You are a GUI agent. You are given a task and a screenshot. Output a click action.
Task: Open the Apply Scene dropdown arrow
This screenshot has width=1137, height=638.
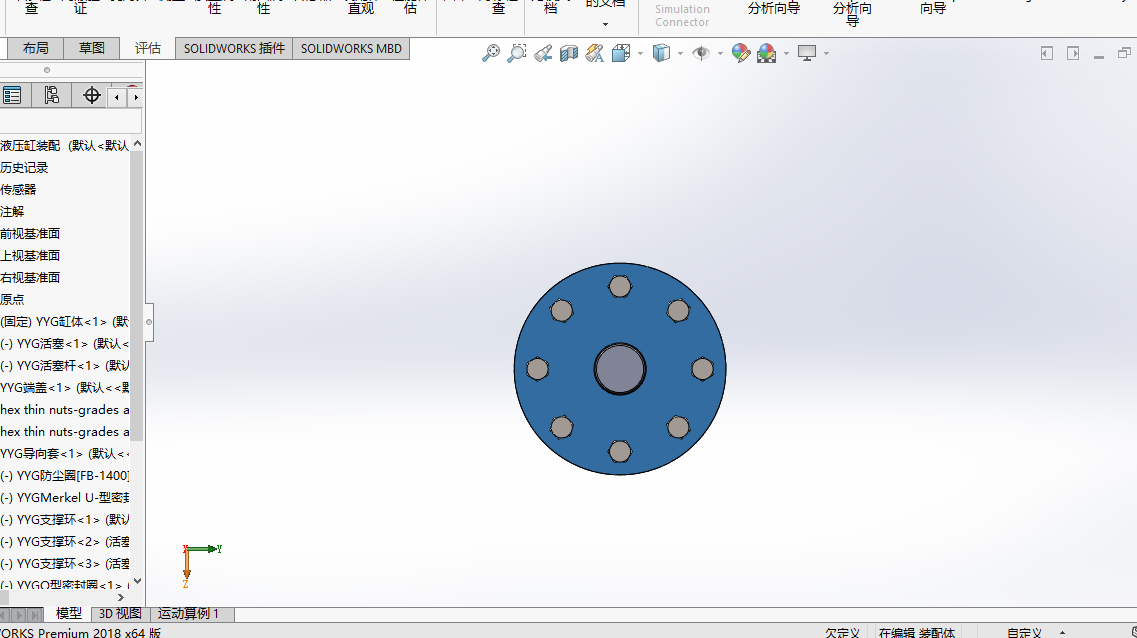pyautogui.click(x=786, y=54)
